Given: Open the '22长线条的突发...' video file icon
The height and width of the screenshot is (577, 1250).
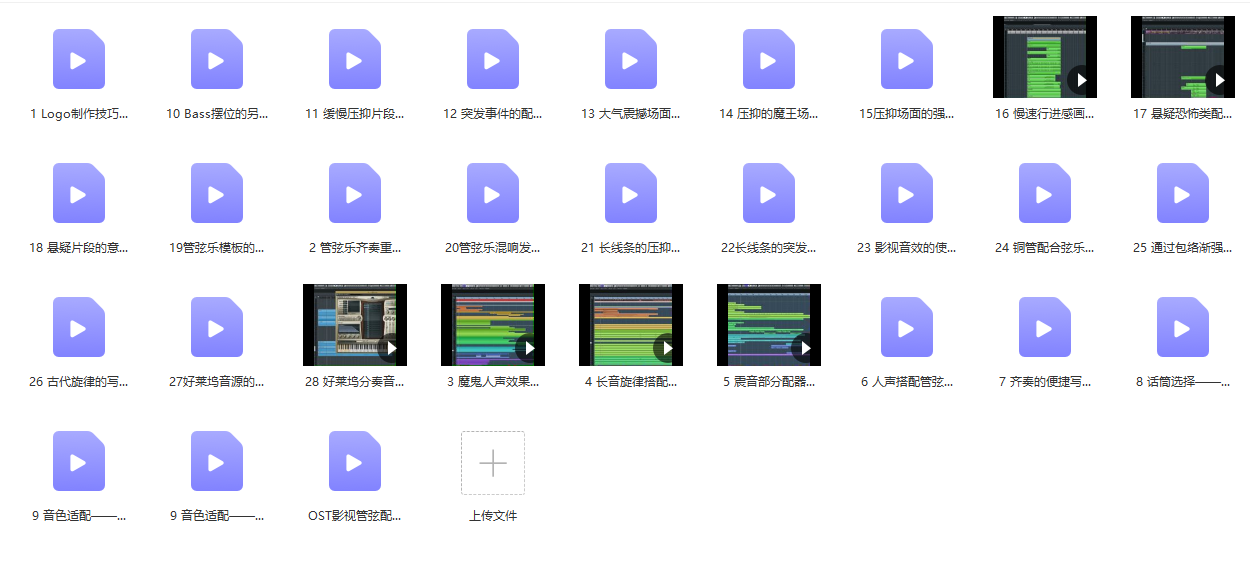Looking at the screenshot, I should (x=769, y=193).
